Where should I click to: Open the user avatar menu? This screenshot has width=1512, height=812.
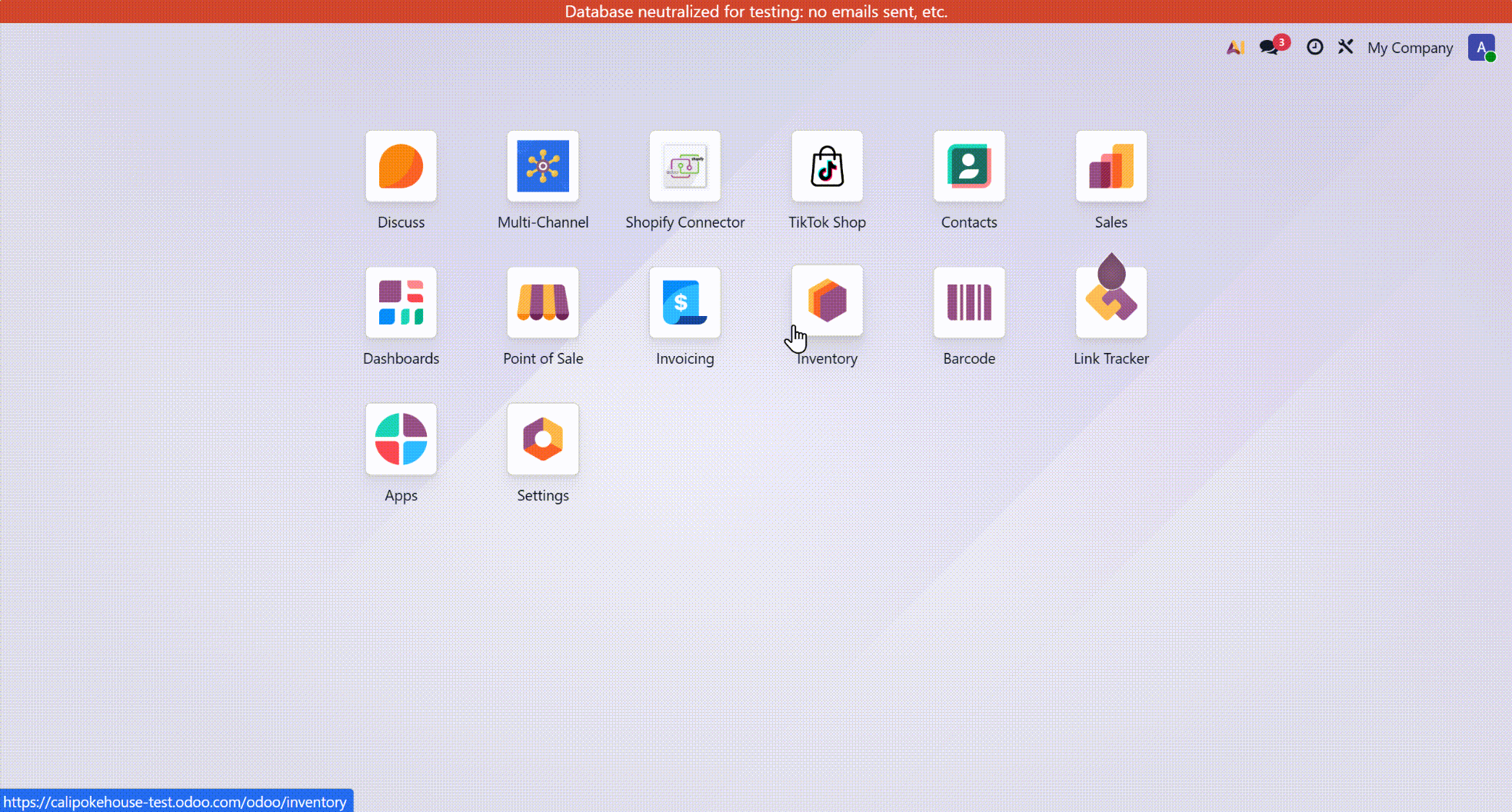tap(1480, 48)
